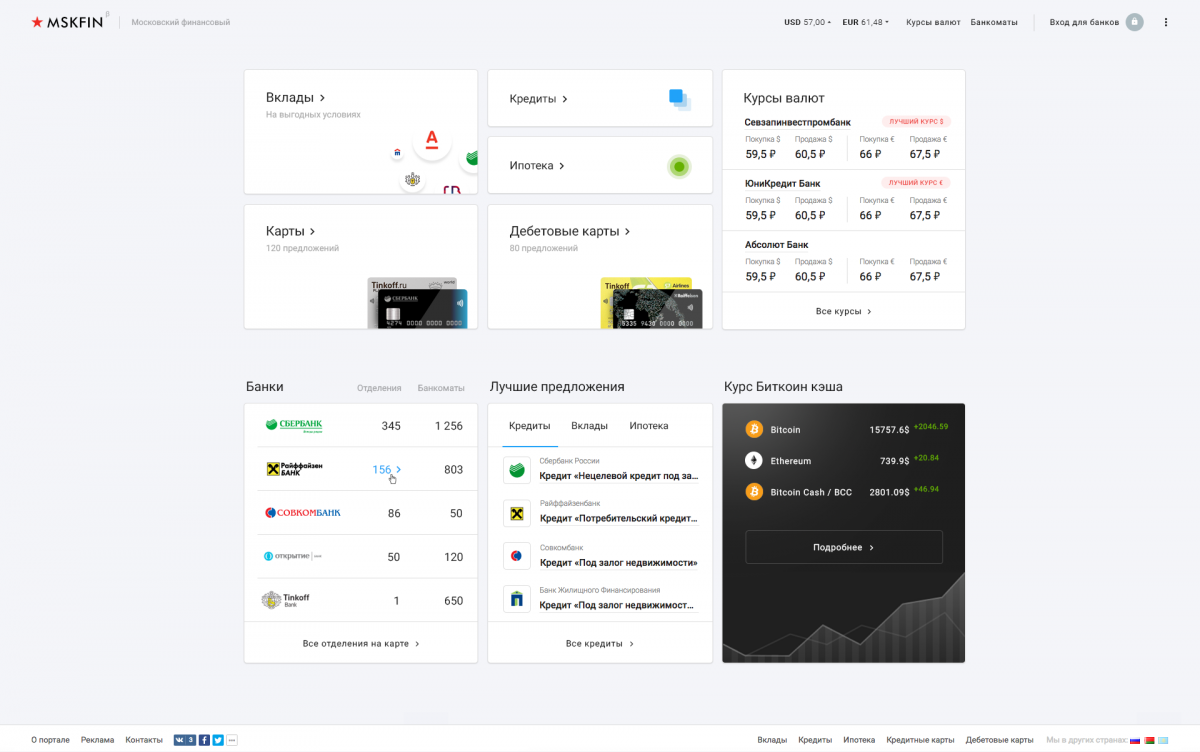The image size is (1200, 752).
Task: Open the Кредиты section card
Action: click(600, 98)
